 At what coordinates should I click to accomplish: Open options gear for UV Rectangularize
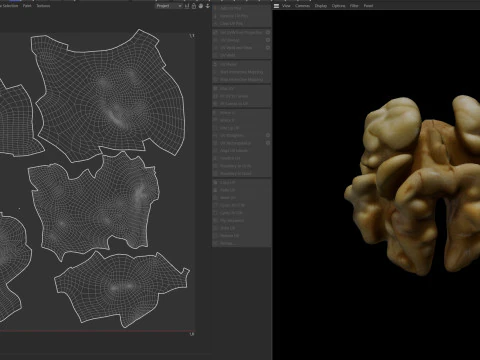point(268,143)
